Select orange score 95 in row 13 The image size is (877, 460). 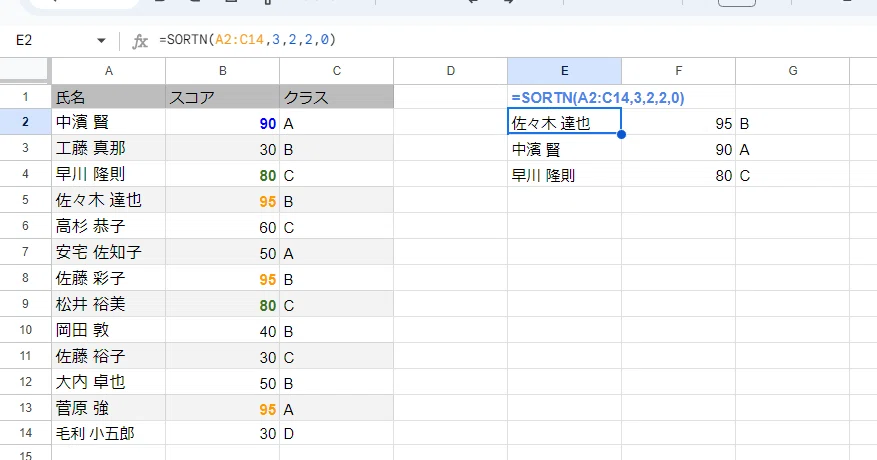[223, 409]
